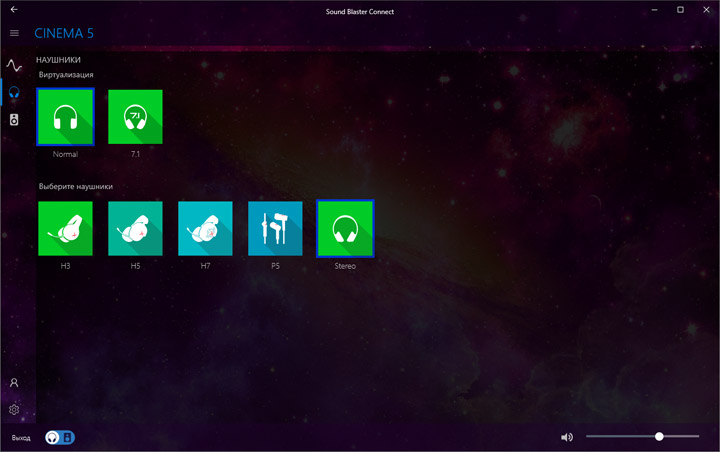Viewport: 720px width, 452px height.
Task: Choose the P5 earphones tile
Action: click(275, 228)
